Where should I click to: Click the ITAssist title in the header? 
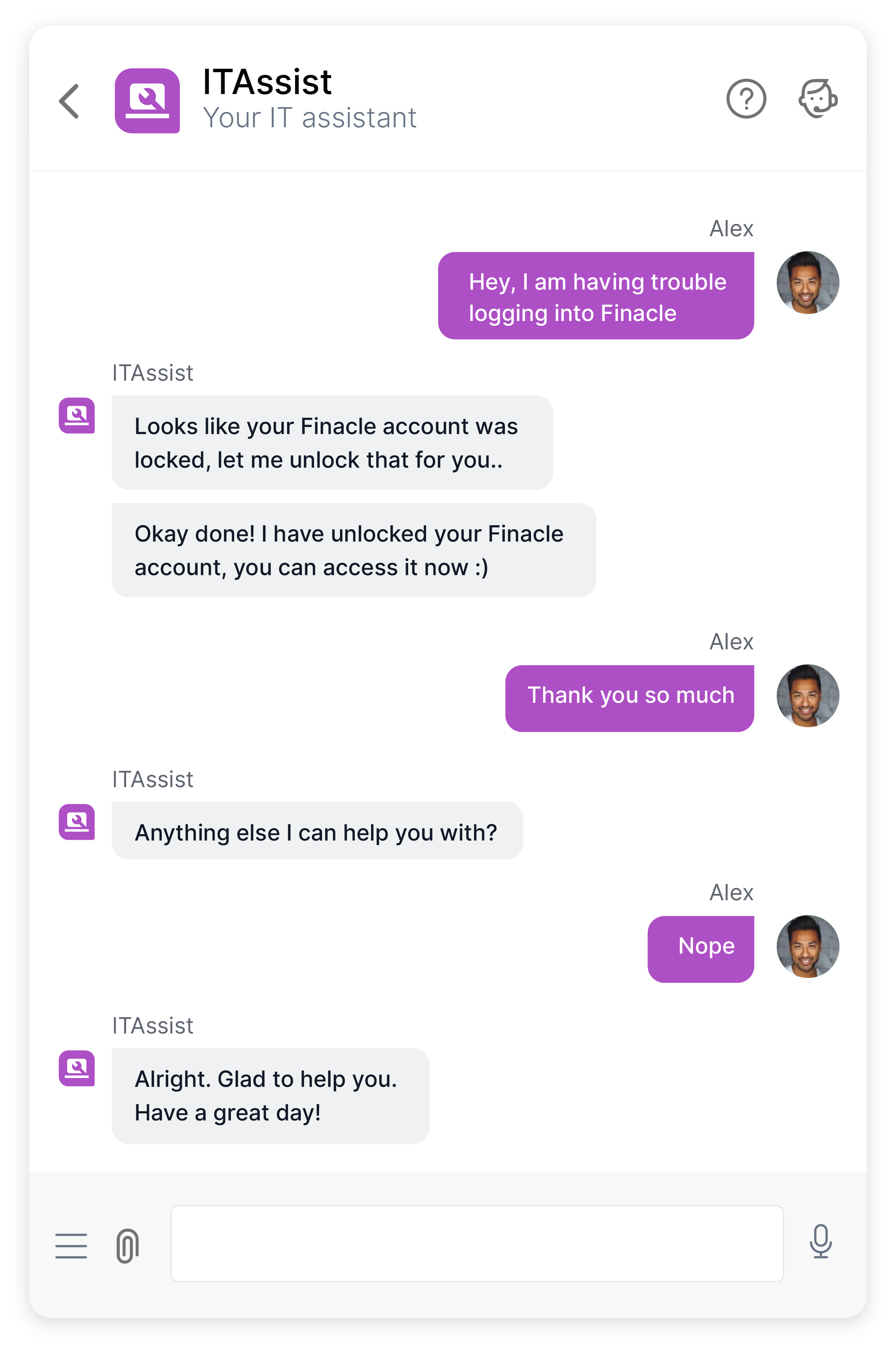pos(268,82)
